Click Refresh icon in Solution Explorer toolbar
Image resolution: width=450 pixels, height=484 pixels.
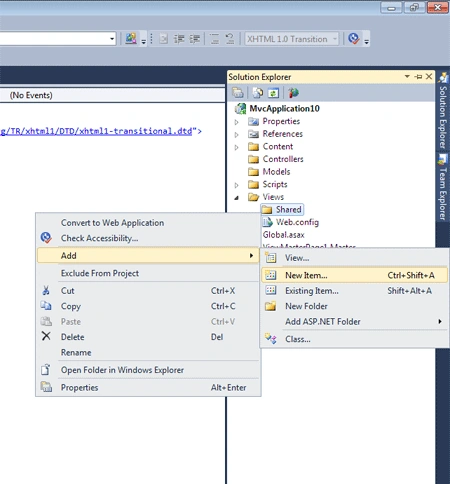pos(273,93)
